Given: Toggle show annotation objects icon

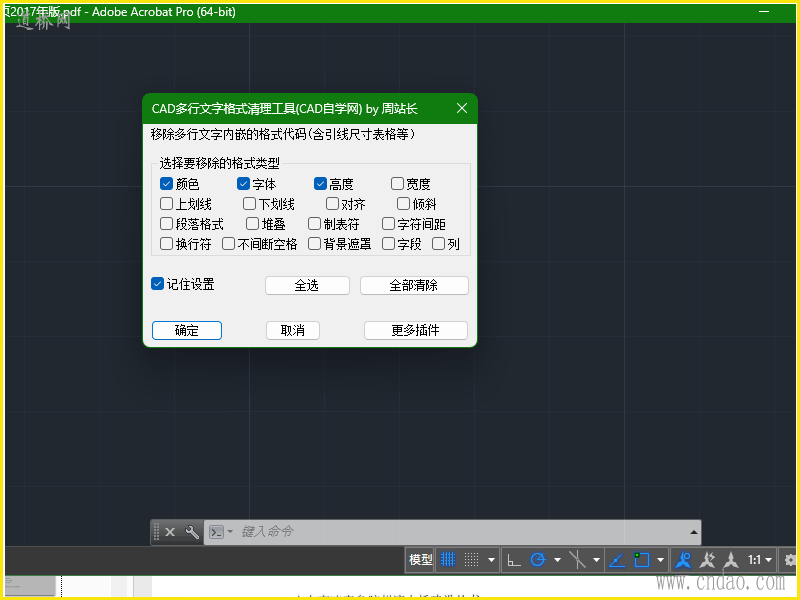Looking at the screenshot, I should coord(683,560).
